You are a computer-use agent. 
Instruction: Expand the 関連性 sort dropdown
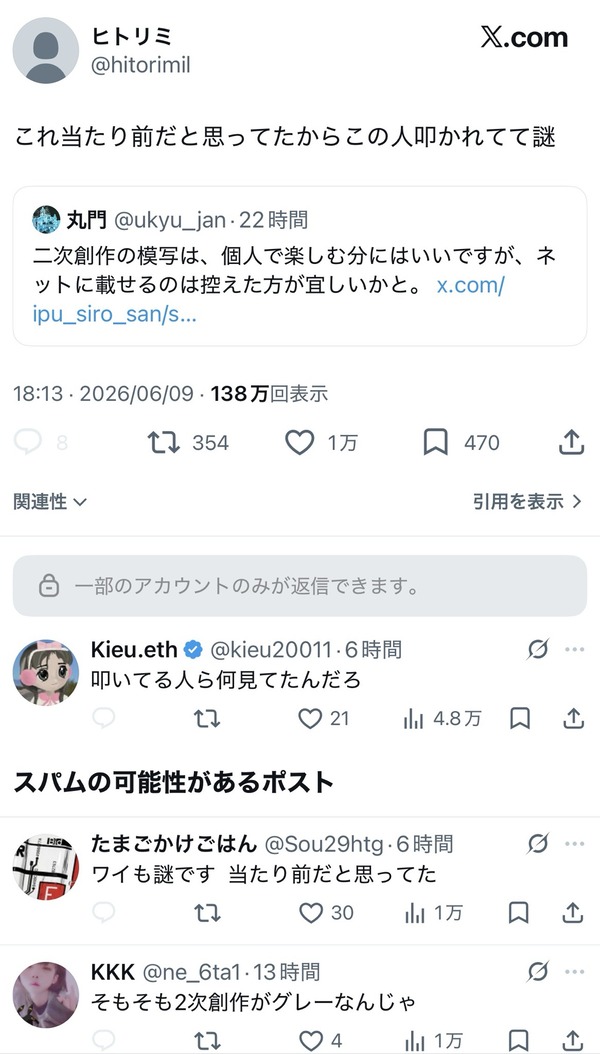[50, 501]
